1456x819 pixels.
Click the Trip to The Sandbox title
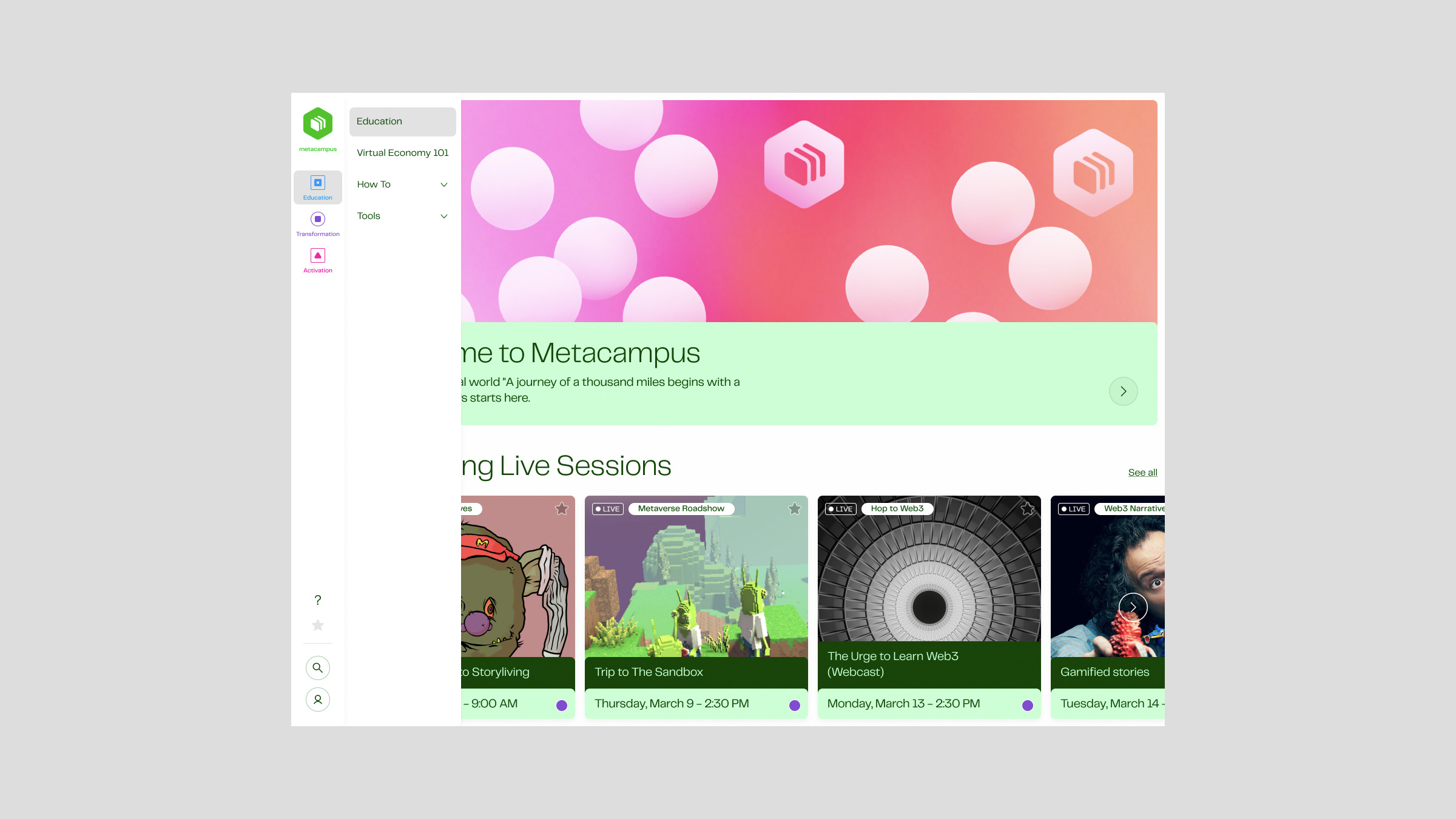[x=649, y=672]
